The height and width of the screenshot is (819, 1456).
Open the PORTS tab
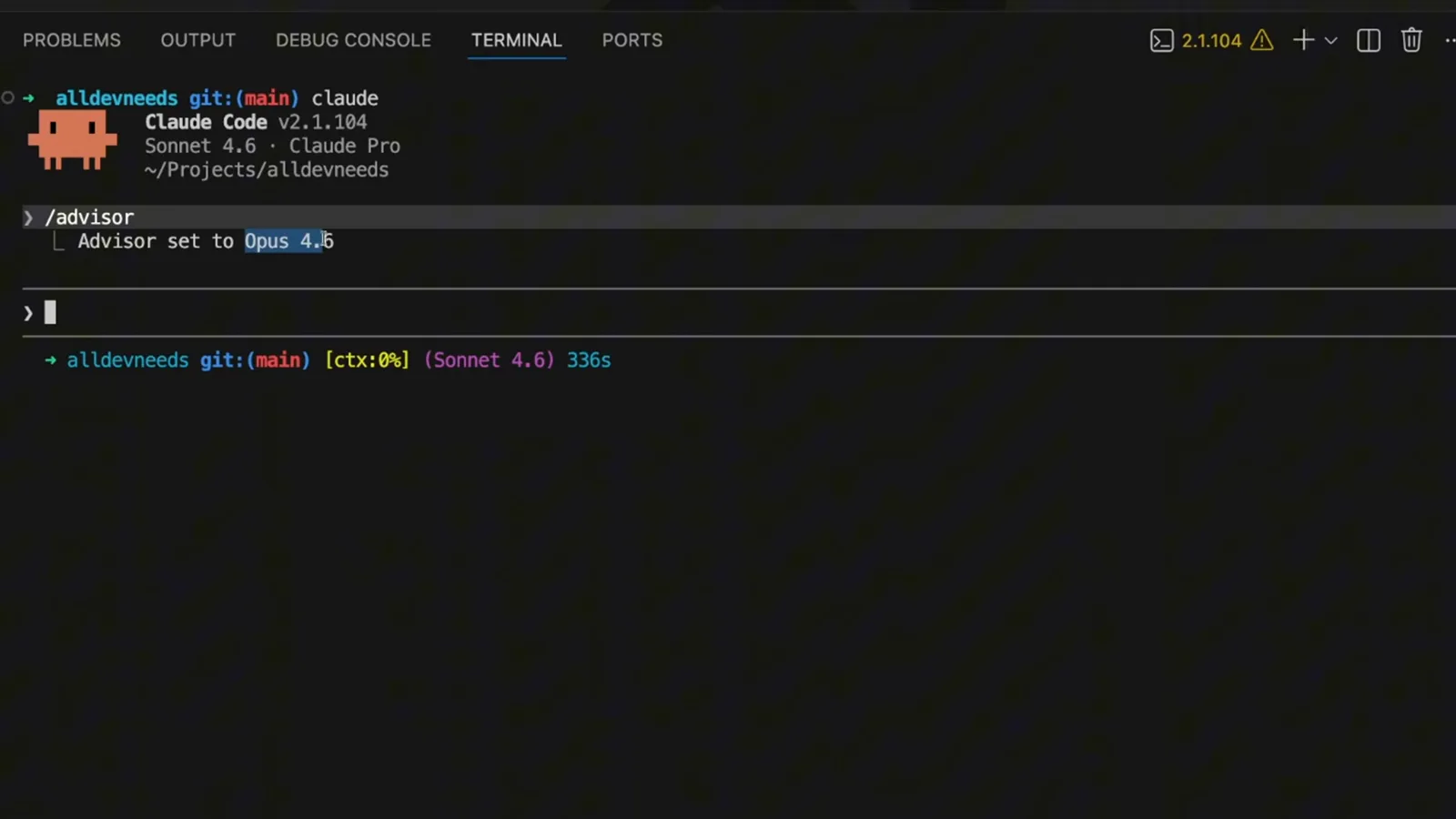(632, 40)
